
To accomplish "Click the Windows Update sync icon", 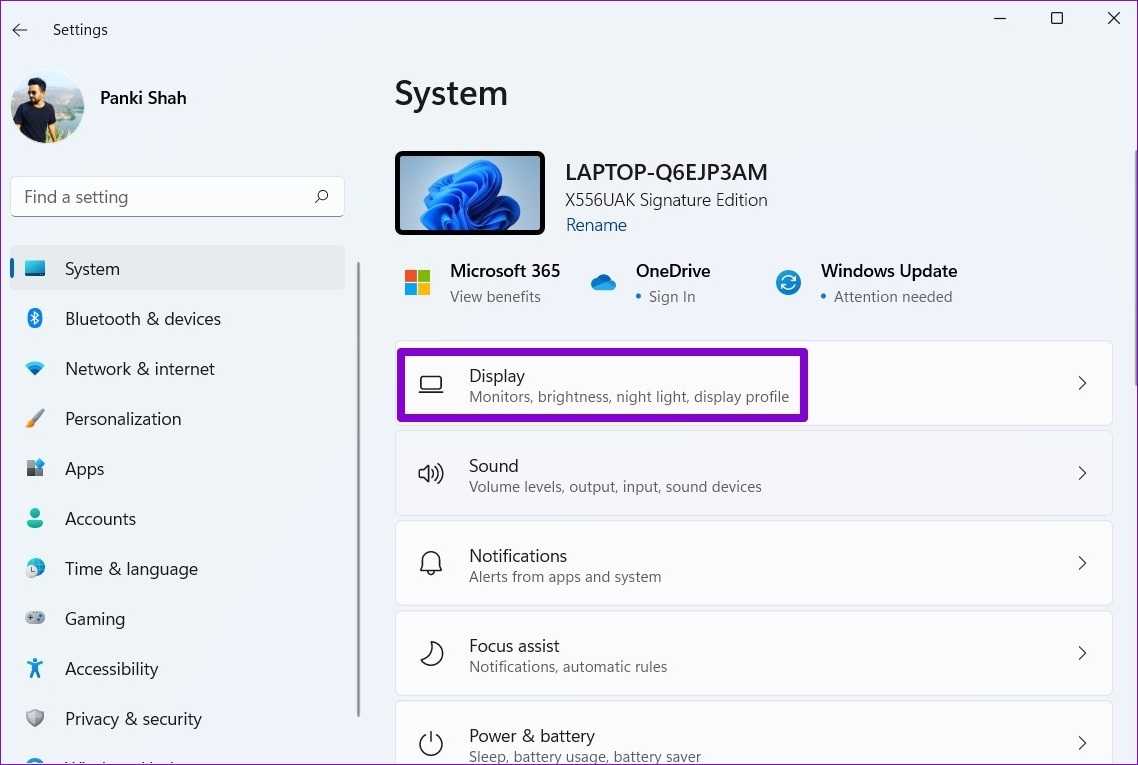I will [788, 283].
